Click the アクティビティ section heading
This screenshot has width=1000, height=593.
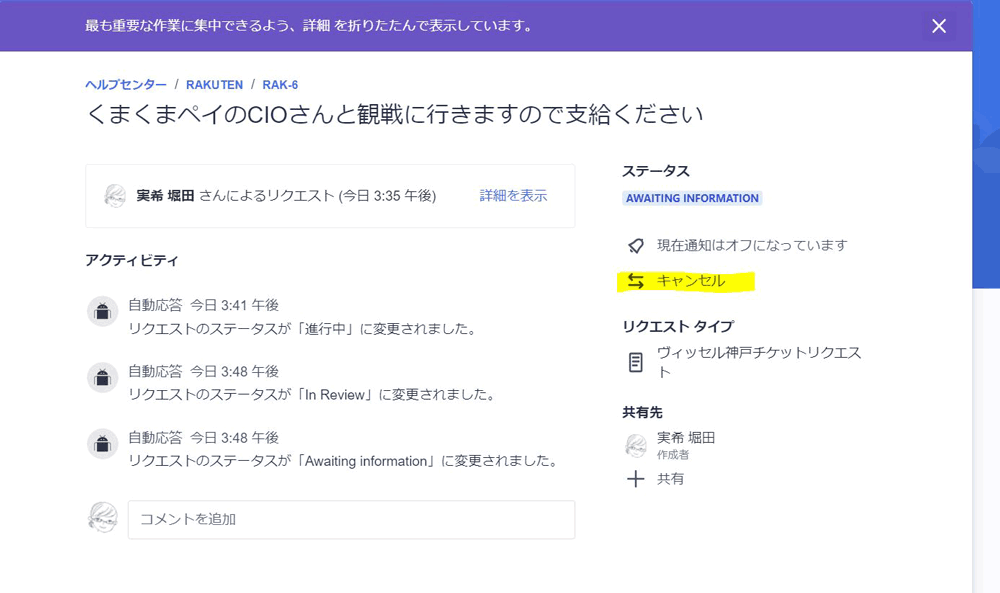tap(132, 260)
